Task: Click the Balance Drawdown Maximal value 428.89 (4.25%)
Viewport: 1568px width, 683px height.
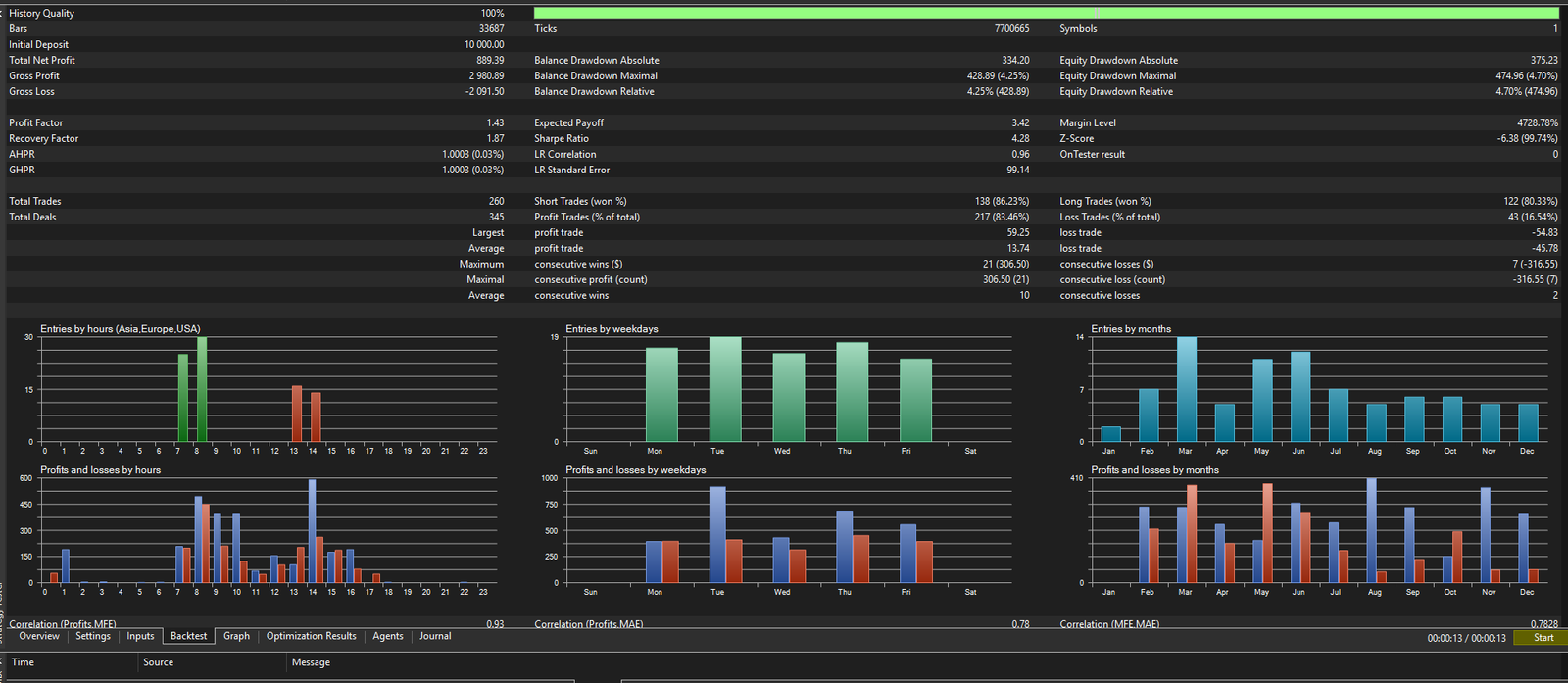Action: tap(998, 75)
